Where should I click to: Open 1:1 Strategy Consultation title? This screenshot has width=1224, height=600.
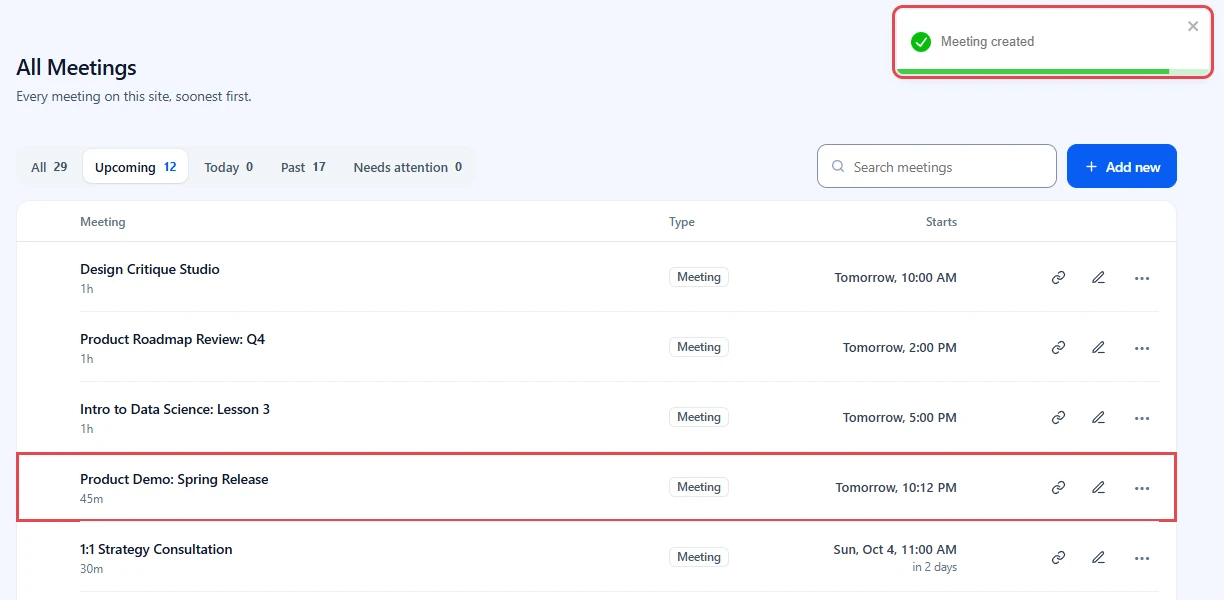pyautogui.click(x=156, y=549)
